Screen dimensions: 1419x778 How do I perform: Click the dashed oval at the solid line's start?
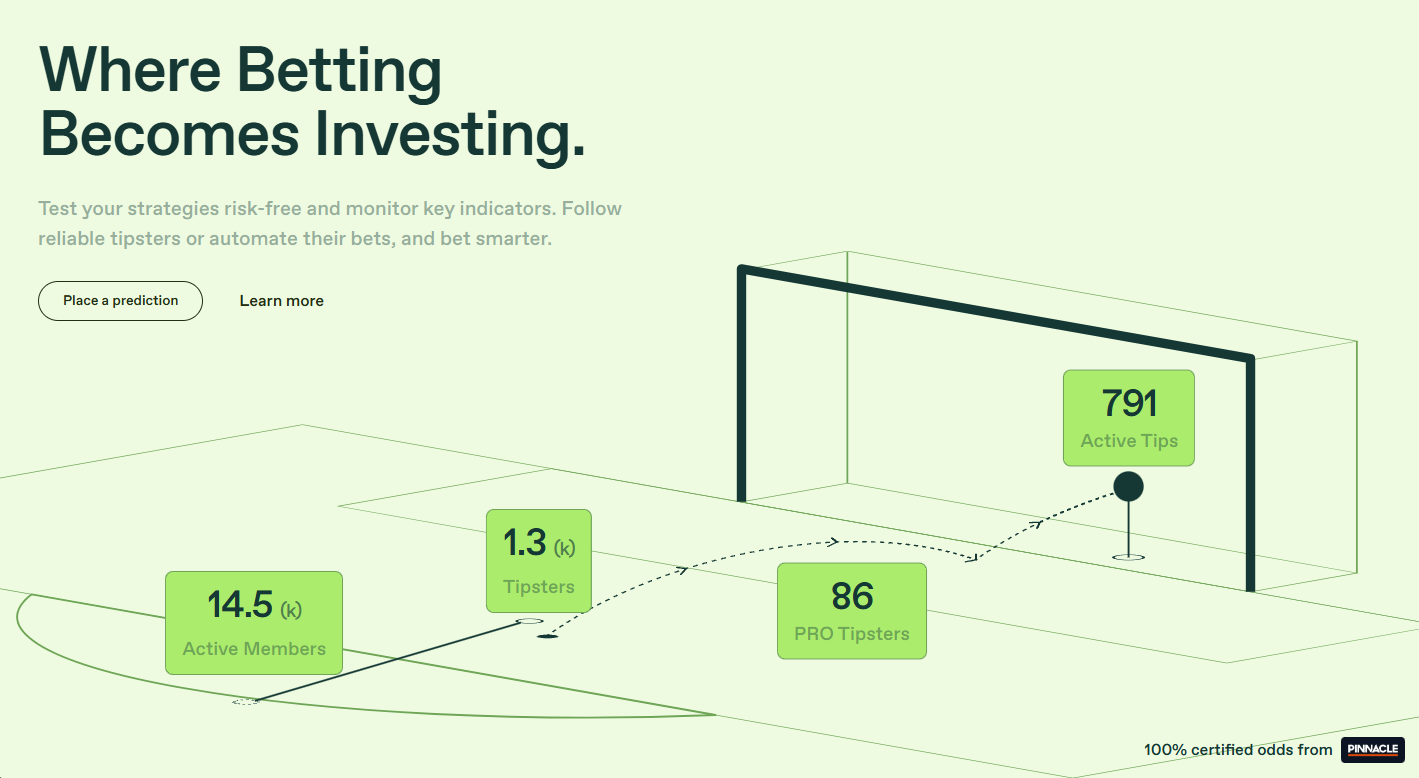pyautogui.click(x=245, y=702)
